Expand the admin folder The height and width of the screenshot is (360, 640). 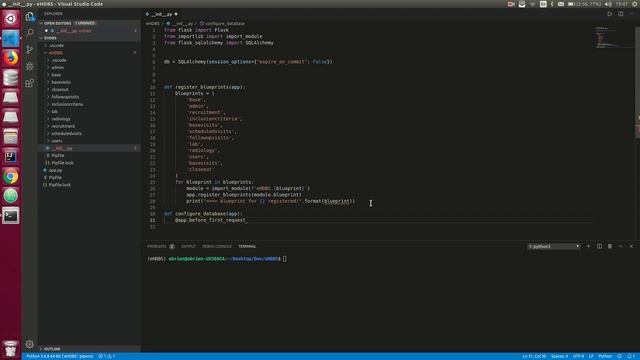(x=58, y=67)
